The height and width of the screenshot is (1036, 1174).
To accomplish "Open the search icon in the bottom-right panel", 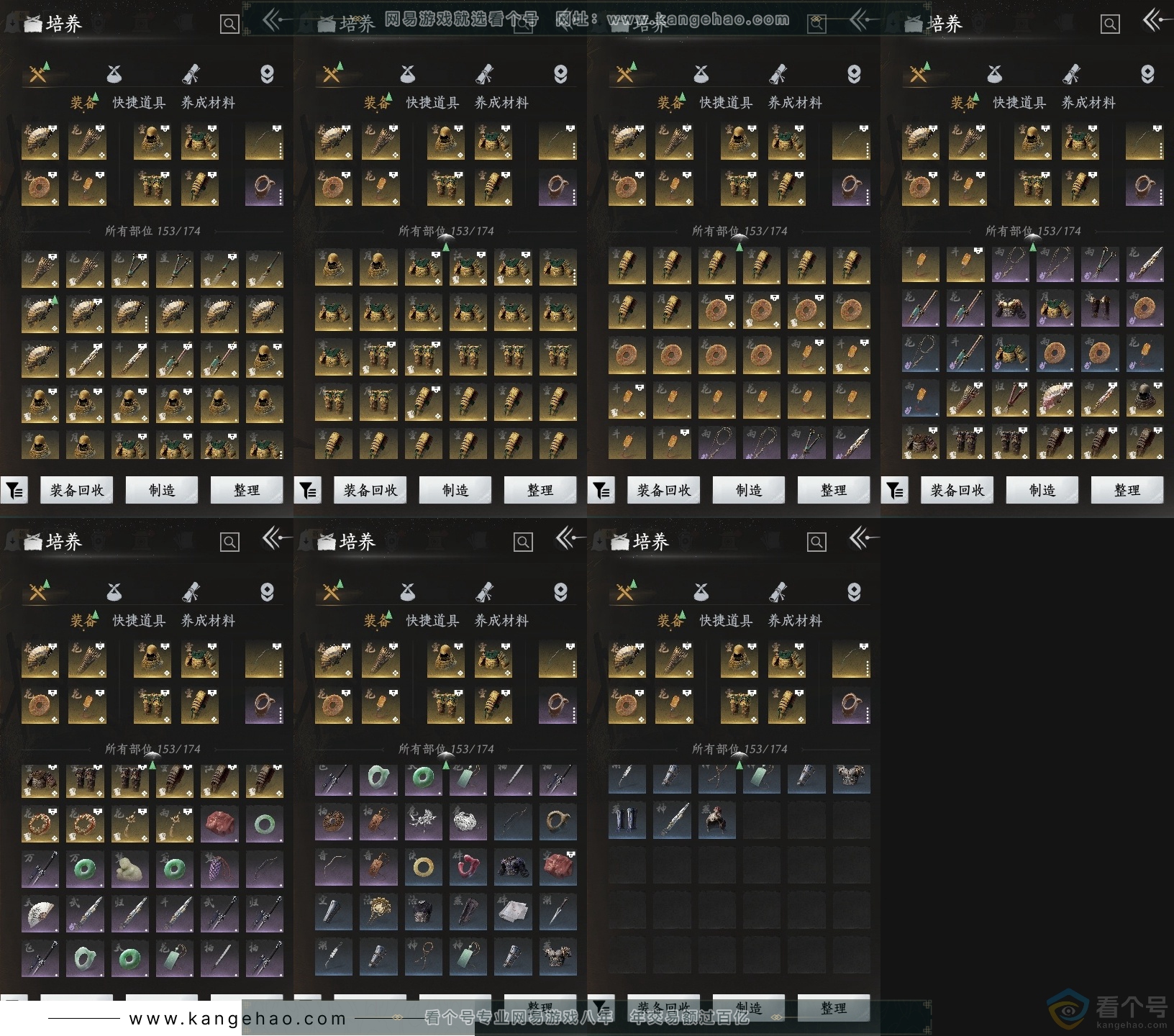I will [816, 542].
